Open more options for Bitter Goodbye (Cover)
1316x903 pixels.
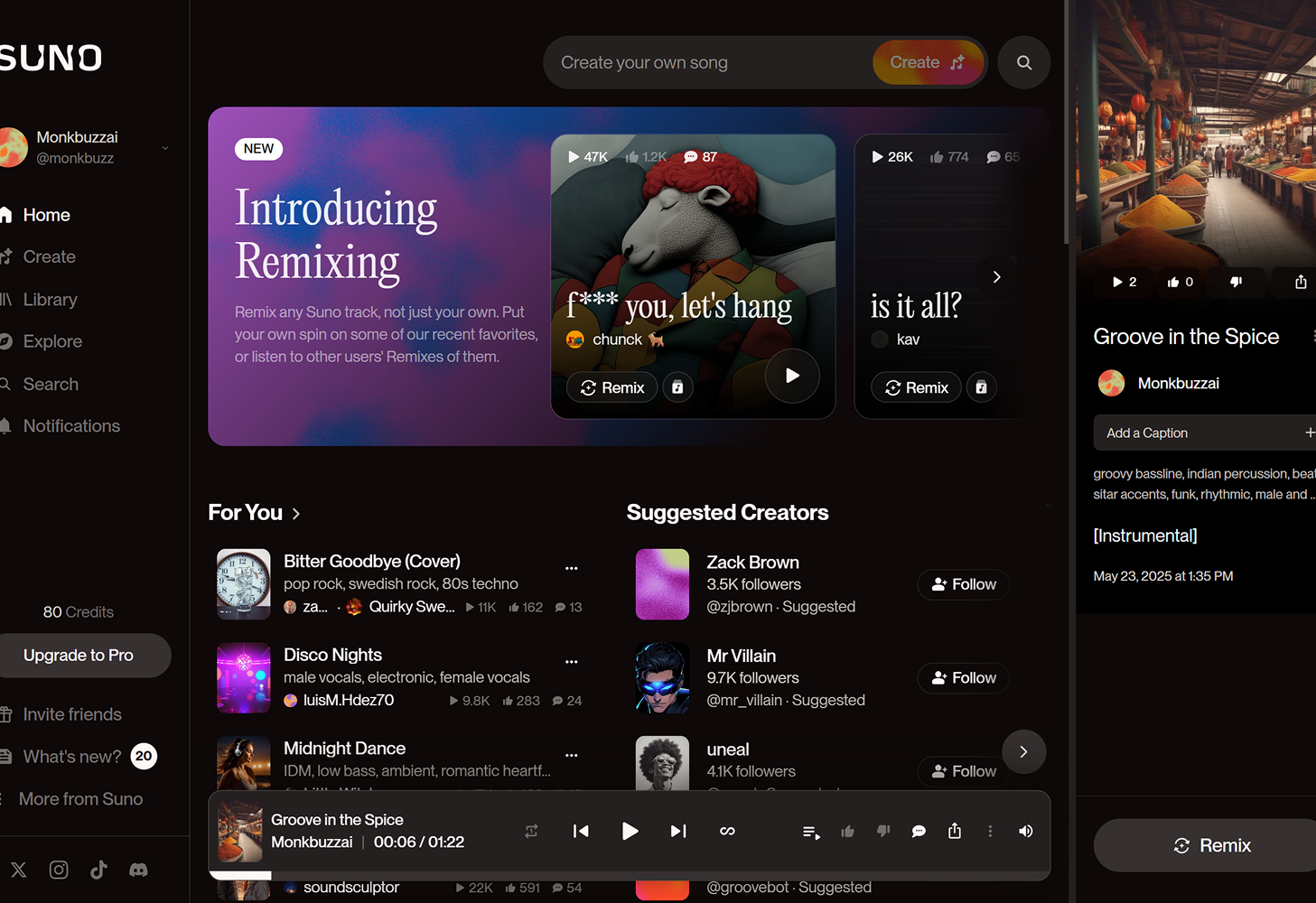(x=572, y=568)
